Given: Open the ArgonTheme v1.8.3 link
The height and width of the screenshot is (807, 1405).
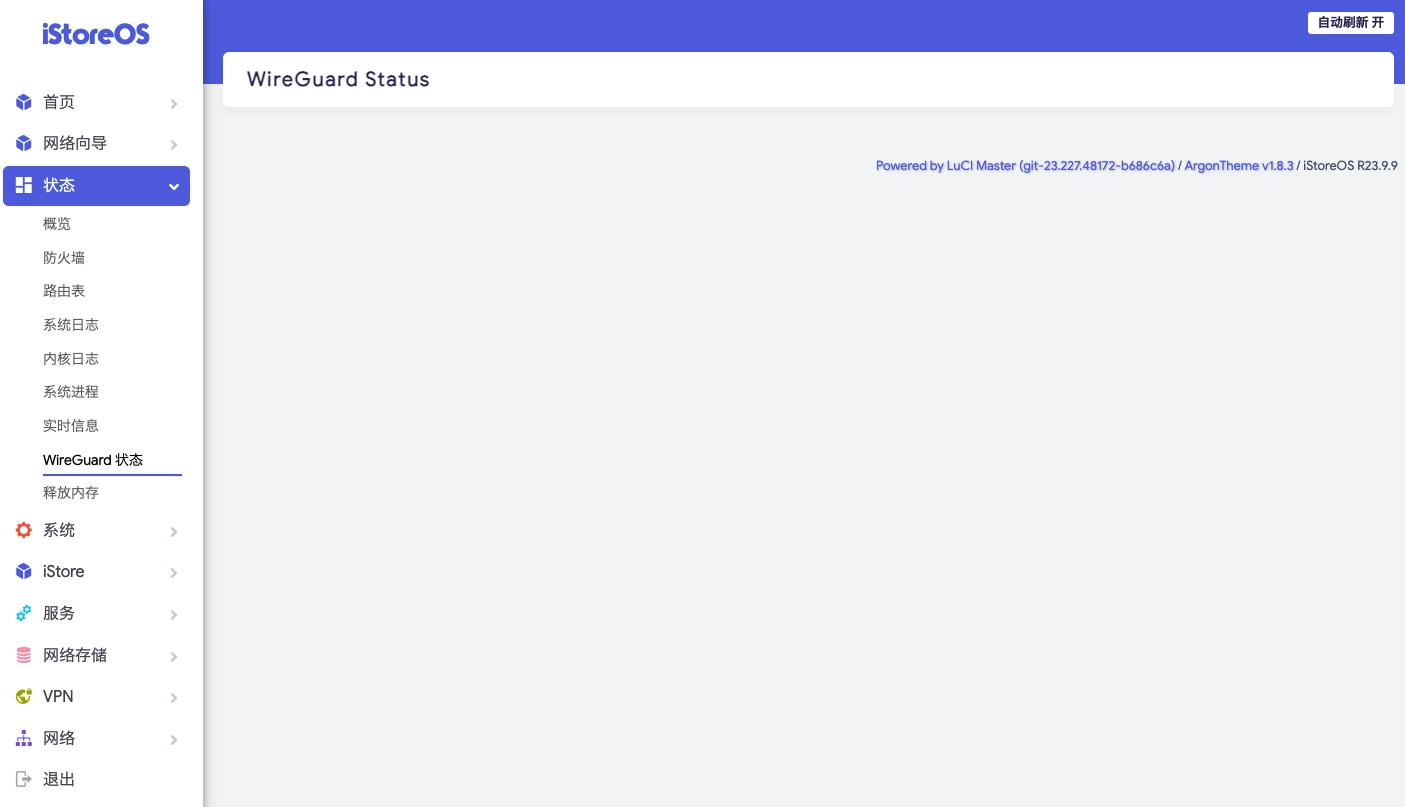Looking at the screenshot, I should [1239, 166].
